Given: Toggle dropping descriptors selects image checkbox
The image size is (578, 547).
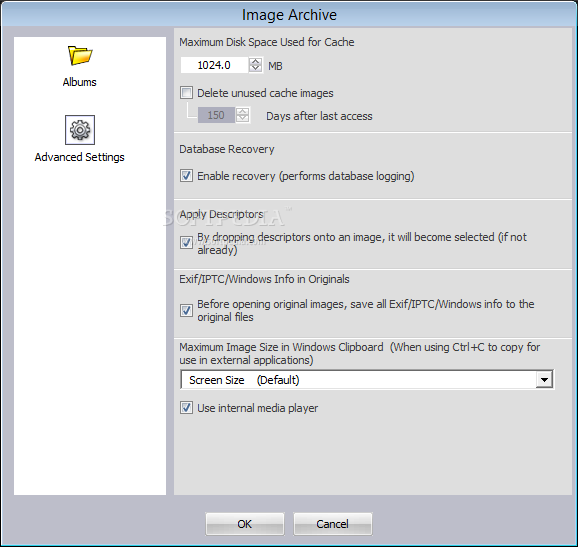Looking at the screenshot, I should point(187,243).
